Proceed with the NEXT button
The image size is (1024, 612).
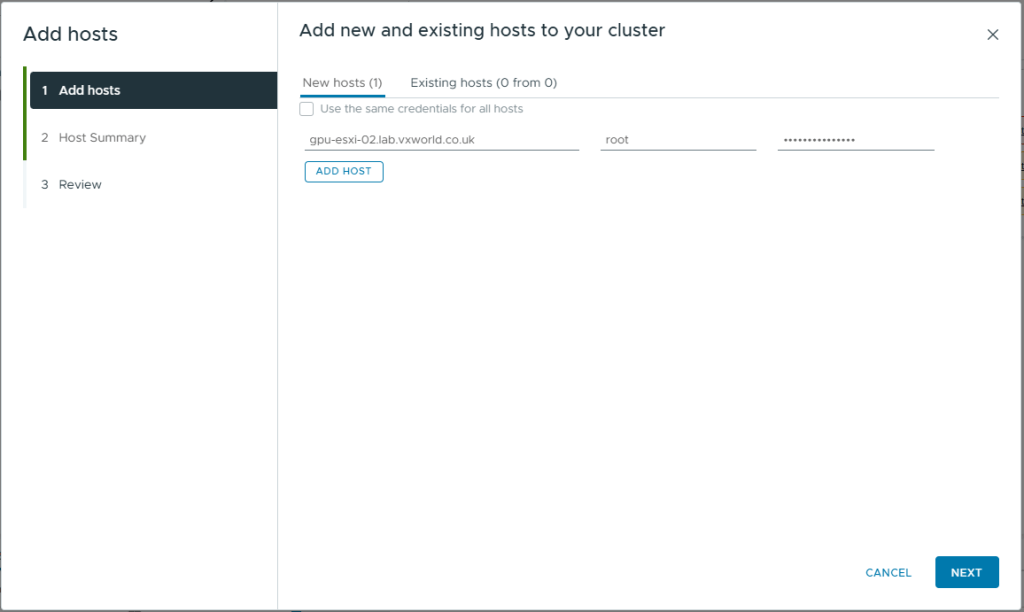pos(966,573)
